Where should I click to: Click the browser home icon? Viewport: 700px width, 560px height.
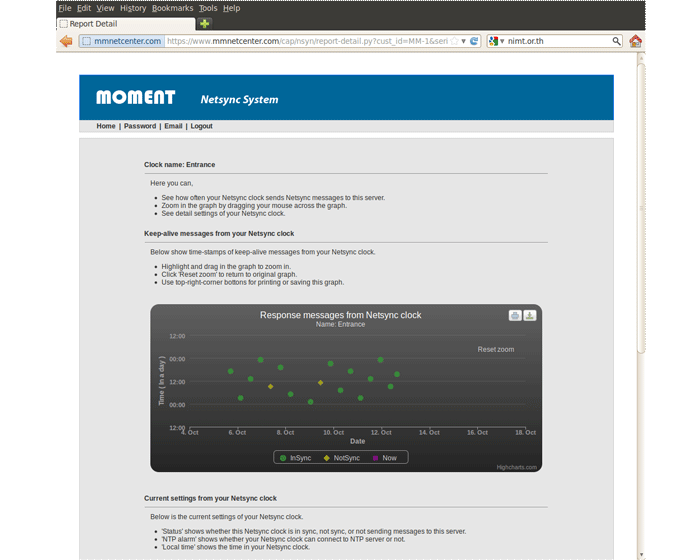[x=635, y=41]
